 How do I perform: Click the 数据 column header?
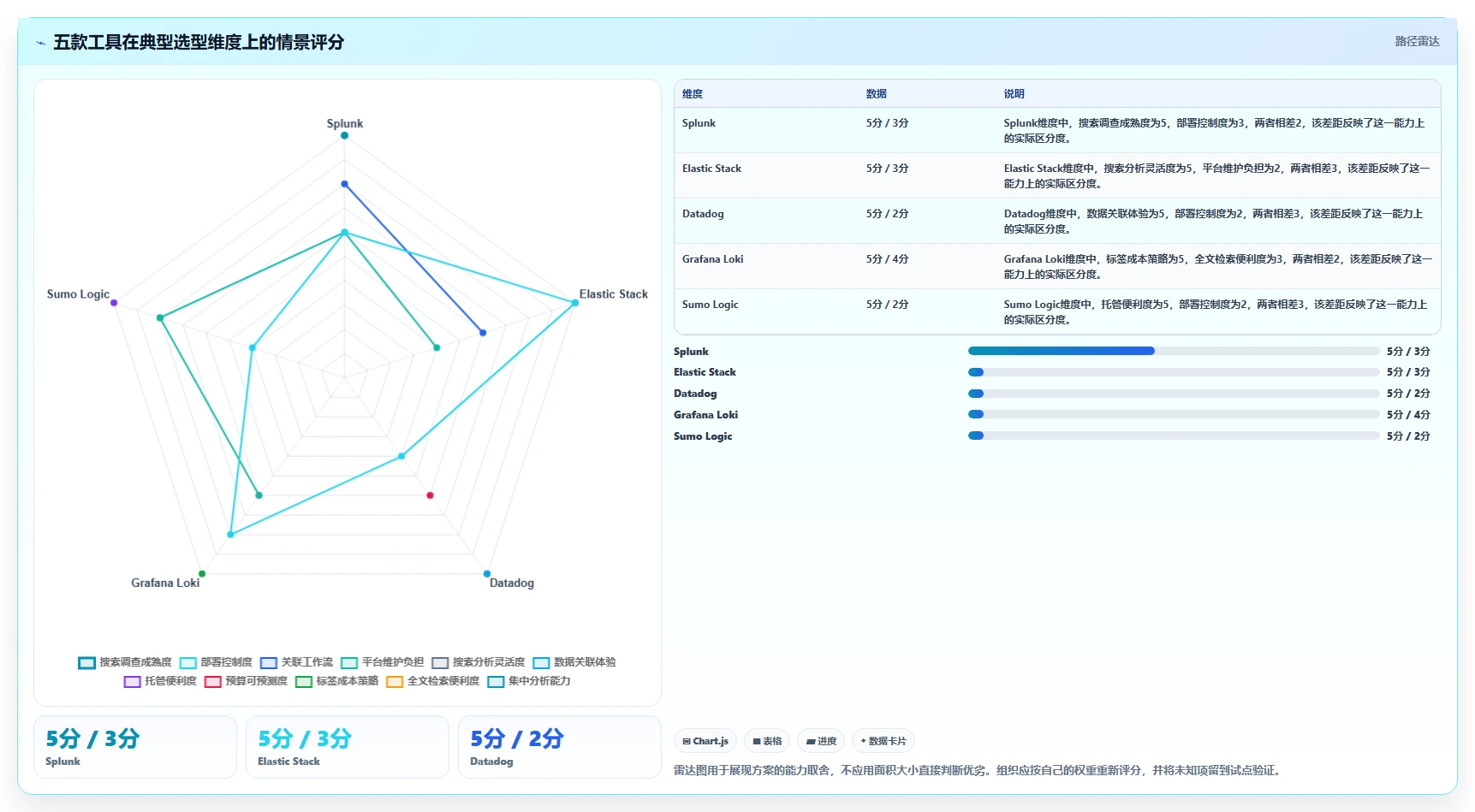[877, 94]
